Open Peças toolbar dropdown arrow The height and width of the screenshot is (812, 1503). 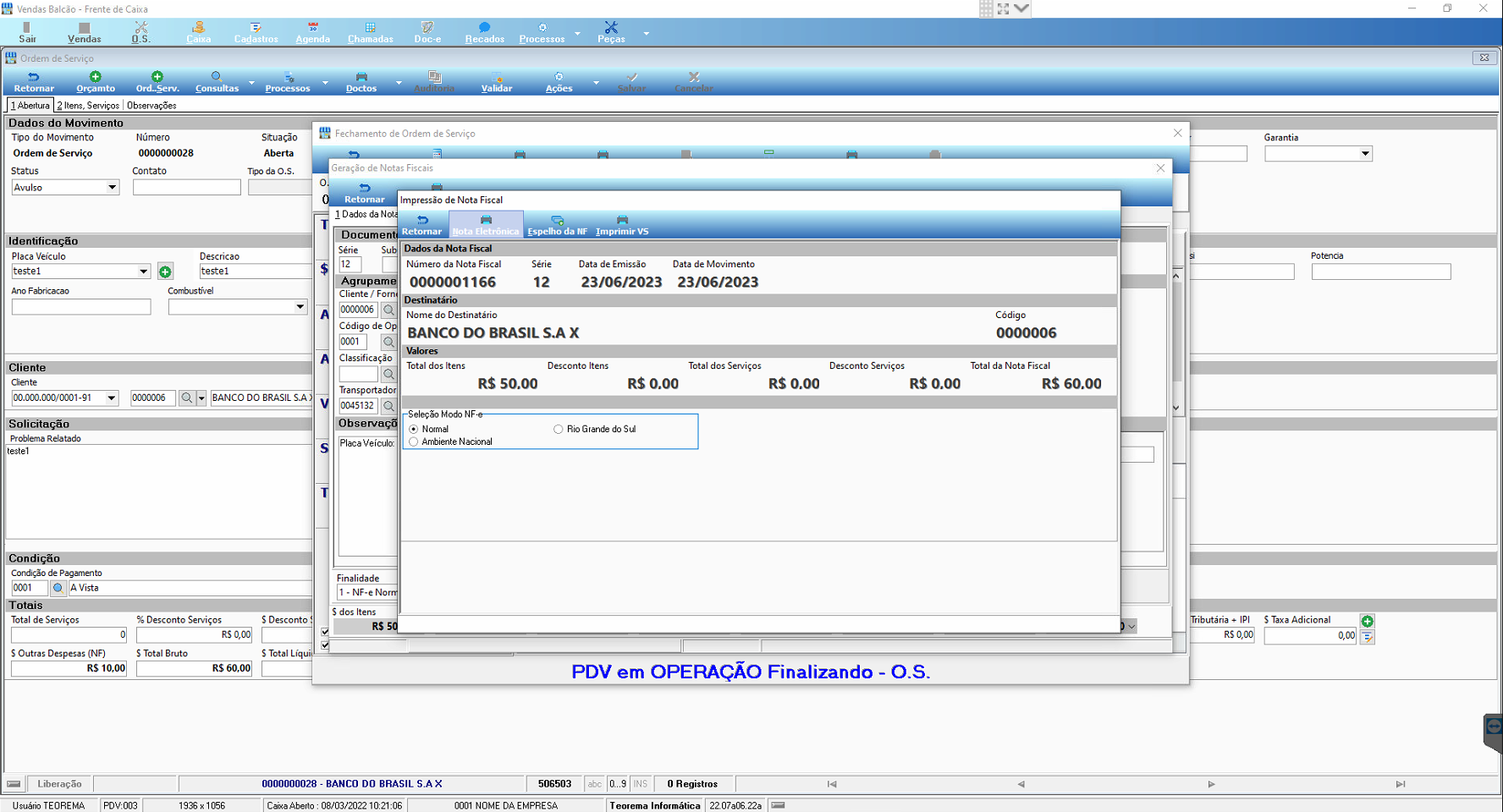coord(647,33)
